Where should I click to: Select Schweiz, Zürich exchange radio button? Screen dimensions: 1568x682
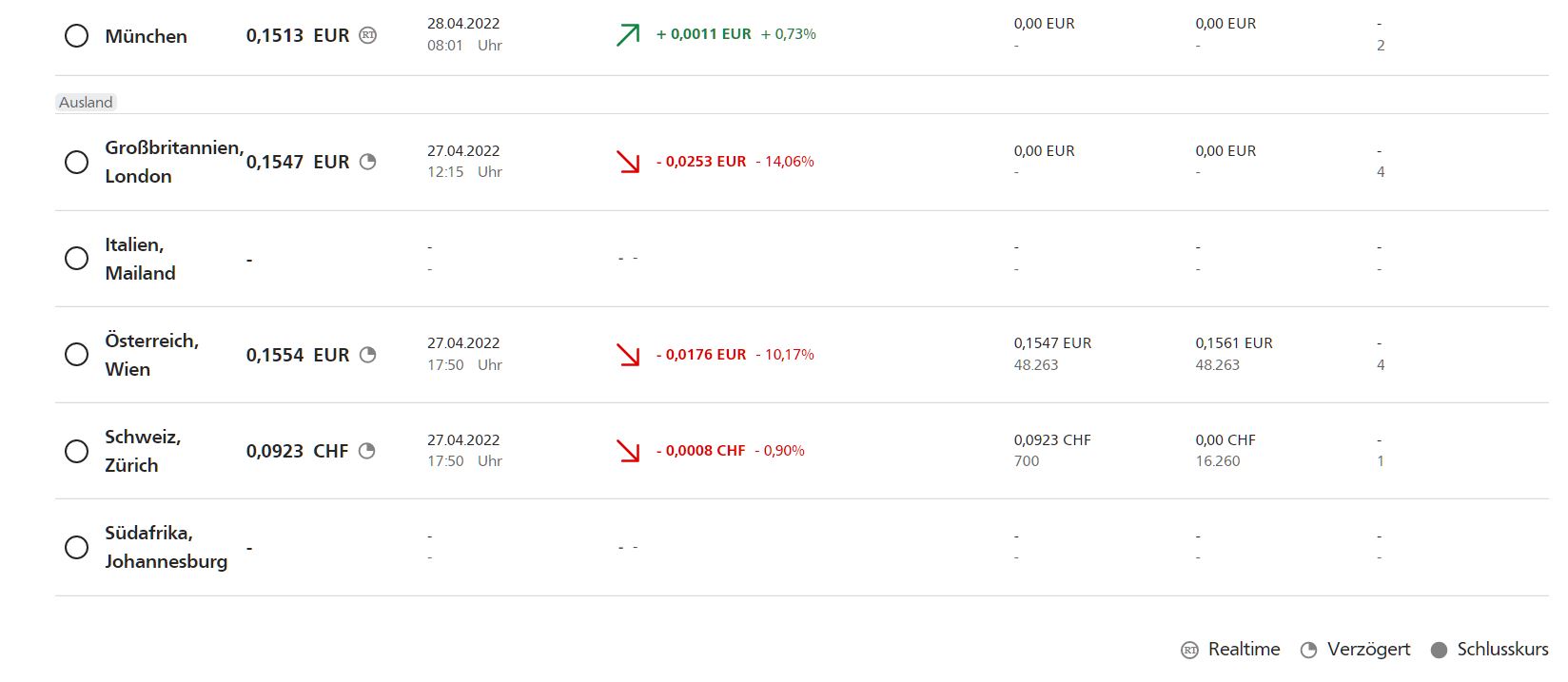tap(76, 451)
